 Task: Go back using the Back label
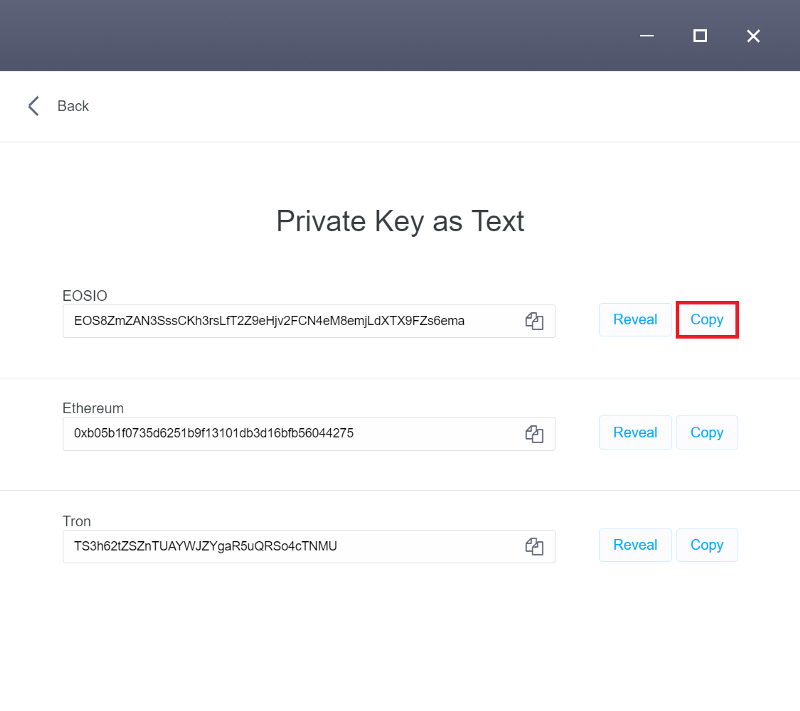coord(73,106)
